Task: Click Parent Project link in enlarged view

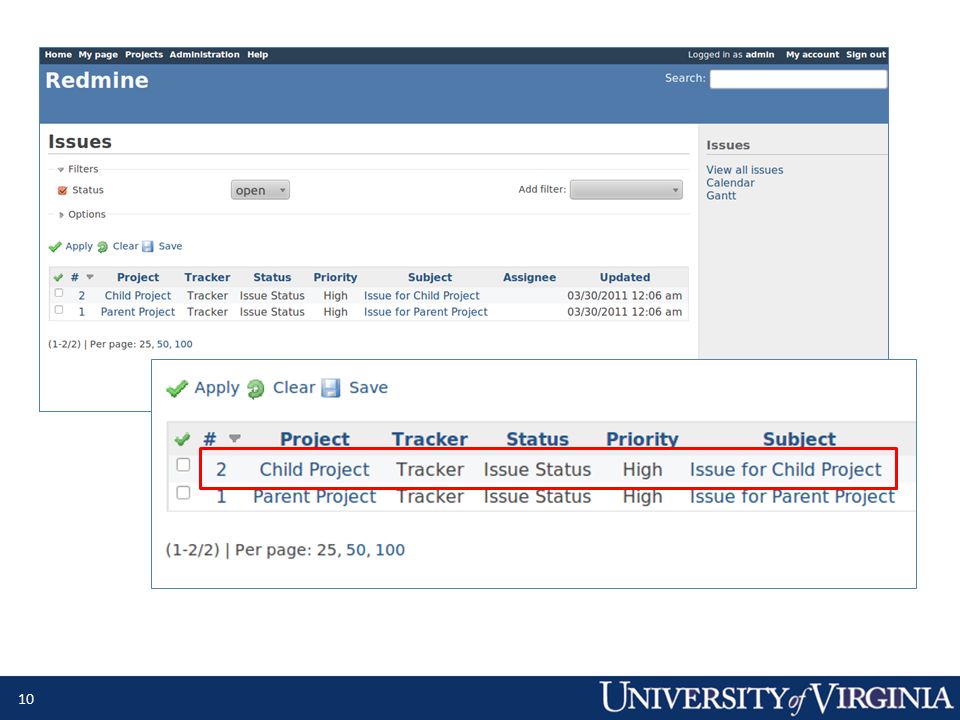Action: point(314,497)
